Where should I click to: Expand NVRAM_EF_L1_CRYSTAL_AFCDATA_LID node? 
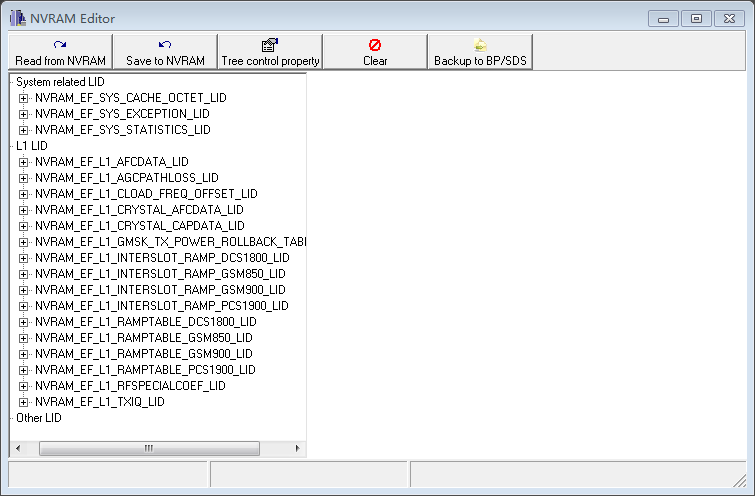pos(23,210)
